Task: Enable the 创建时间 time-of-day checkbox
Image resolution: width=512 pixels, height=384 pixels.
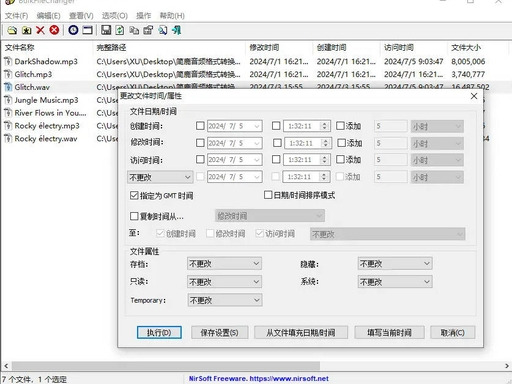Action: pos(276,126)
